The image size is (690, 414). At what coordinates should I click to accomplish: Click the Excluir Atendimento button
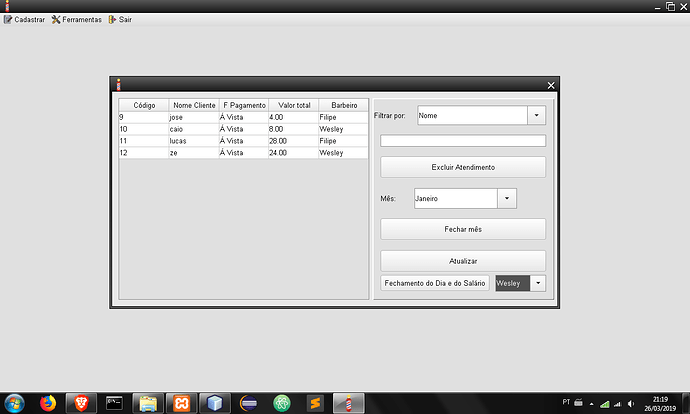click(463, 167)
